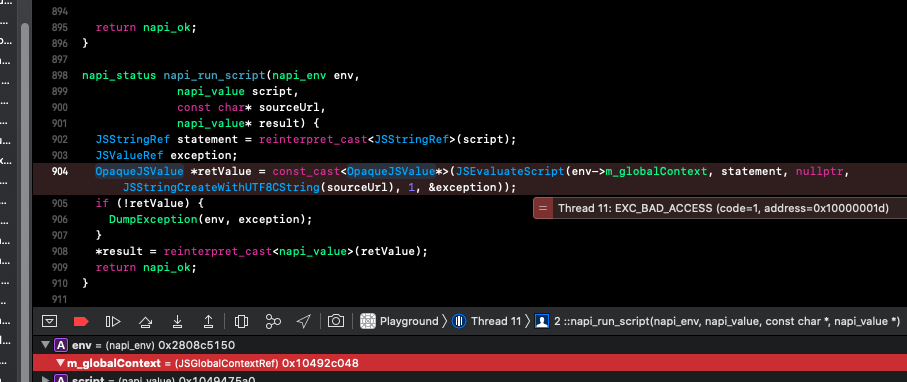Add breakpoint at line 898
907x382 pixels.
pos(59,75)
